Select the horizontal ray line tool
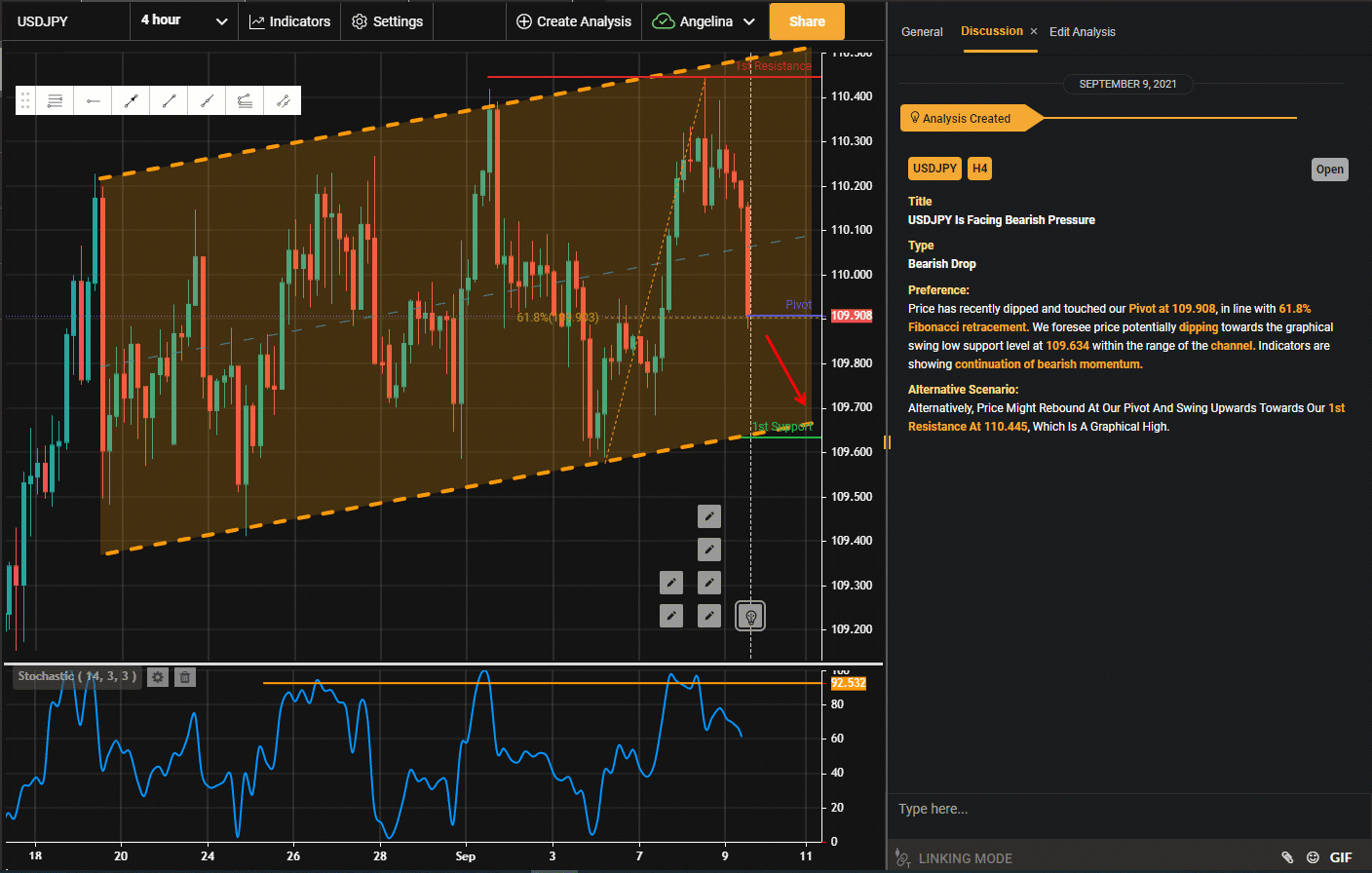Screen dimensions: 1372x873 point(93,100)
